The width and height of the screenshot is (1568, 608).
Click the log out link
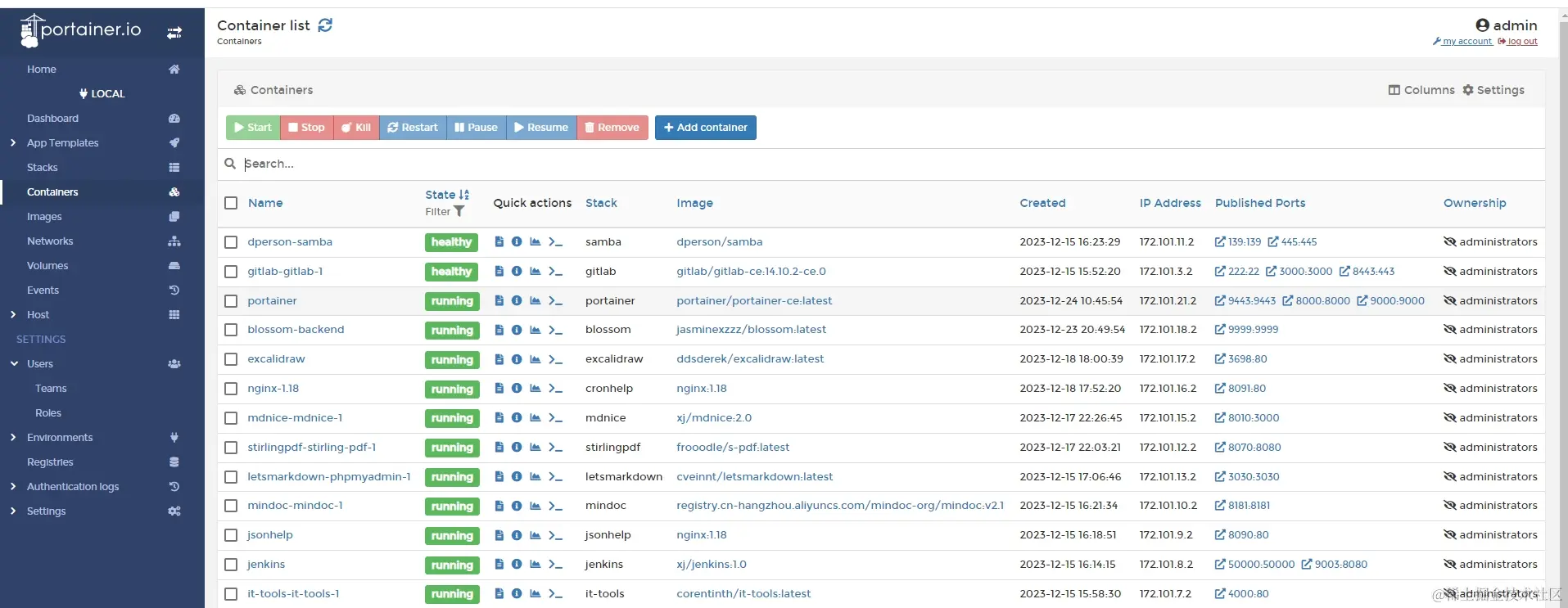coord(1517,42)
